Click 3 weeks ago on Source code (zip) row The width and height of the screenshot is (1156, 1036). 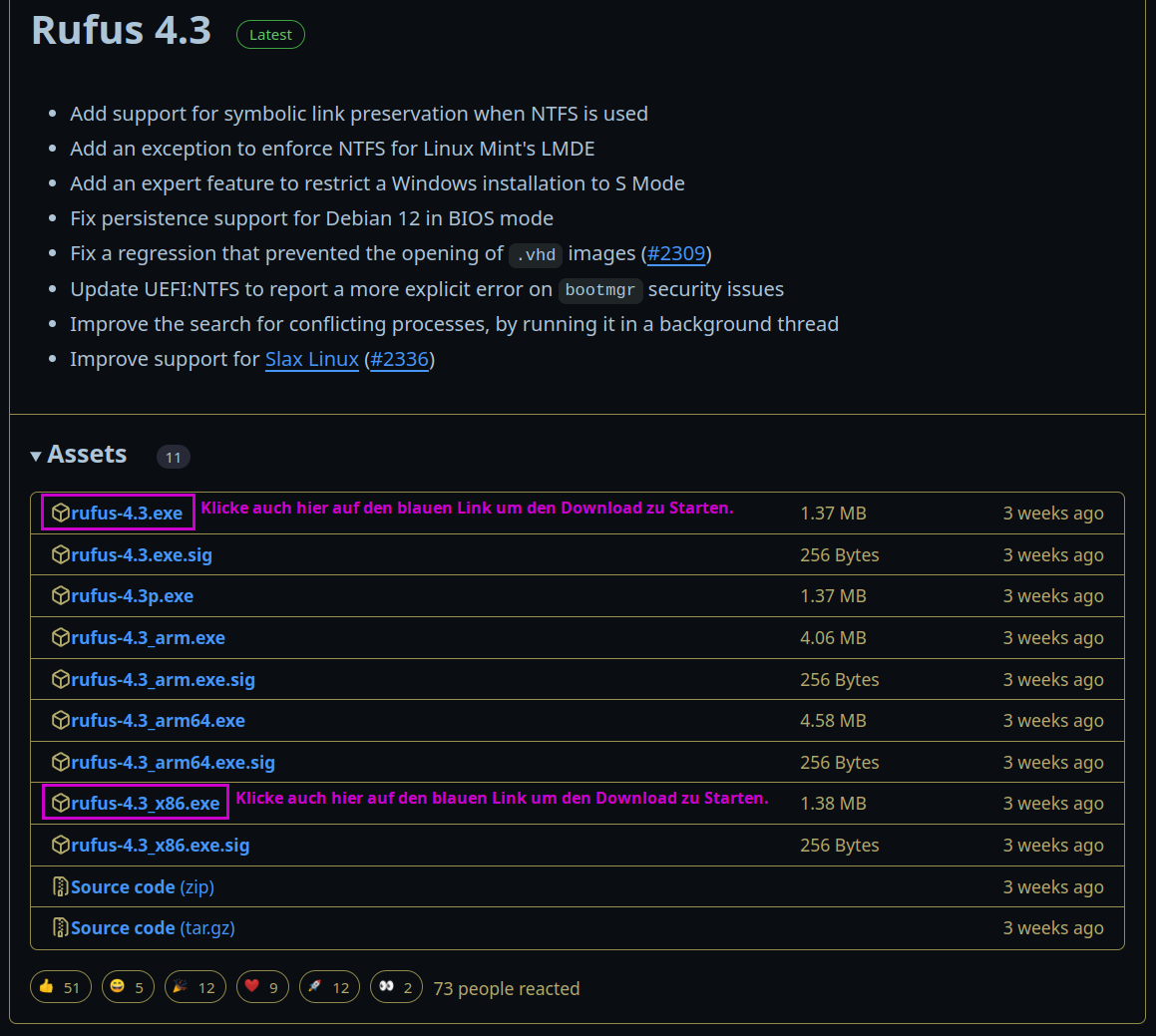[1053, 887]
